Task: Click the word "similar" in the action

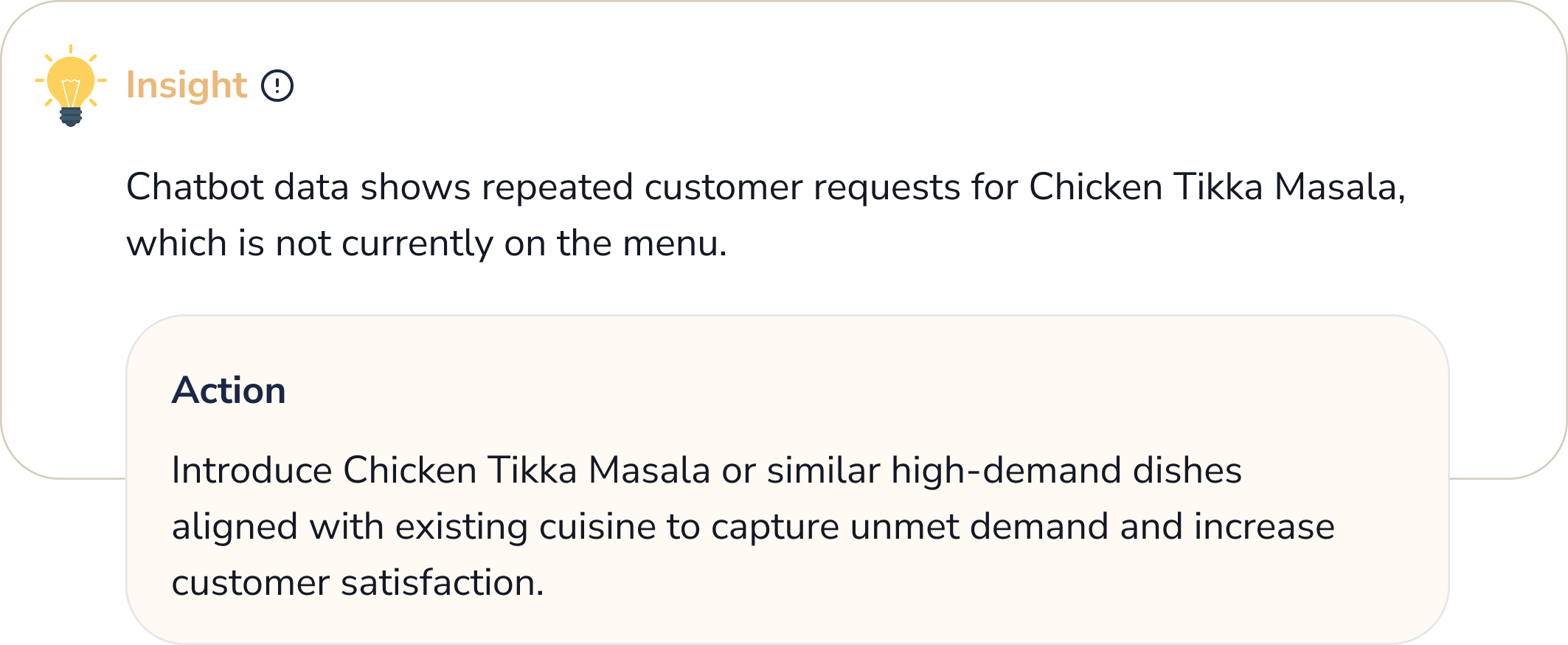Action: (x=824, y=470)
